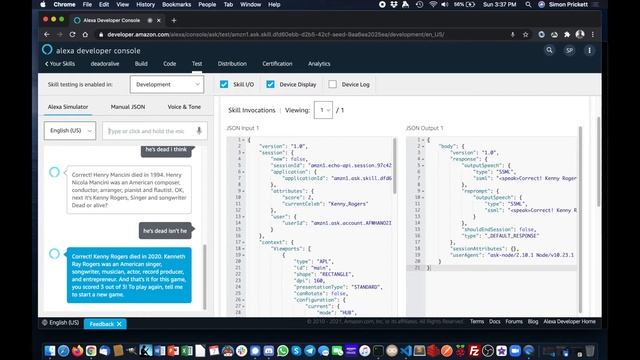Switch to the Build tab
The height and width of the screenshot is (360, 640).
(x=141, y=64)
